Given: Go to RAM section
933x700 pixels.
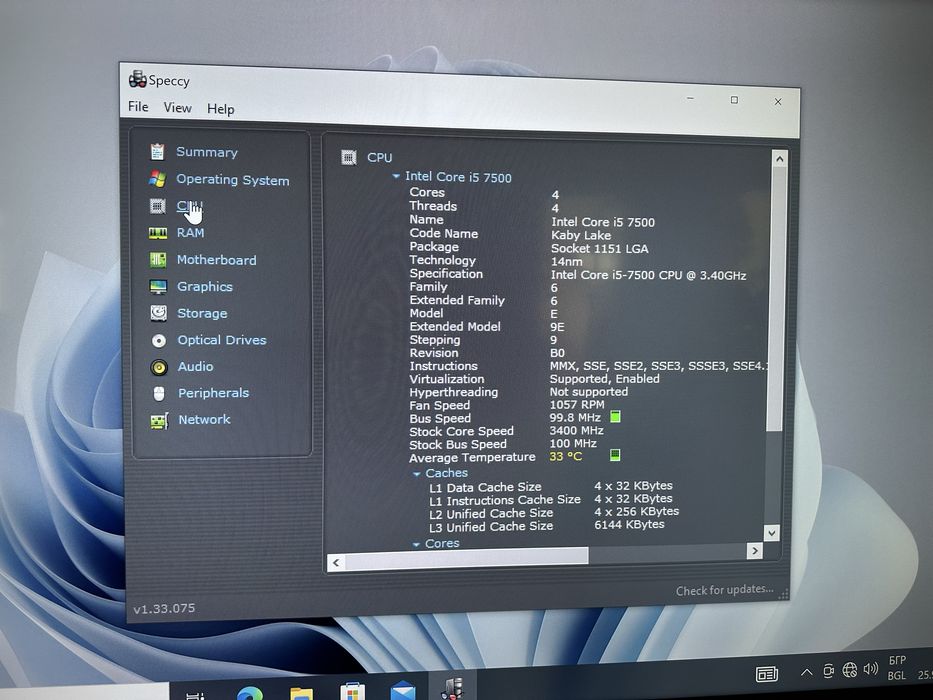Looking at the screenshot, I should pyautogui.click(x=190, y=233).
